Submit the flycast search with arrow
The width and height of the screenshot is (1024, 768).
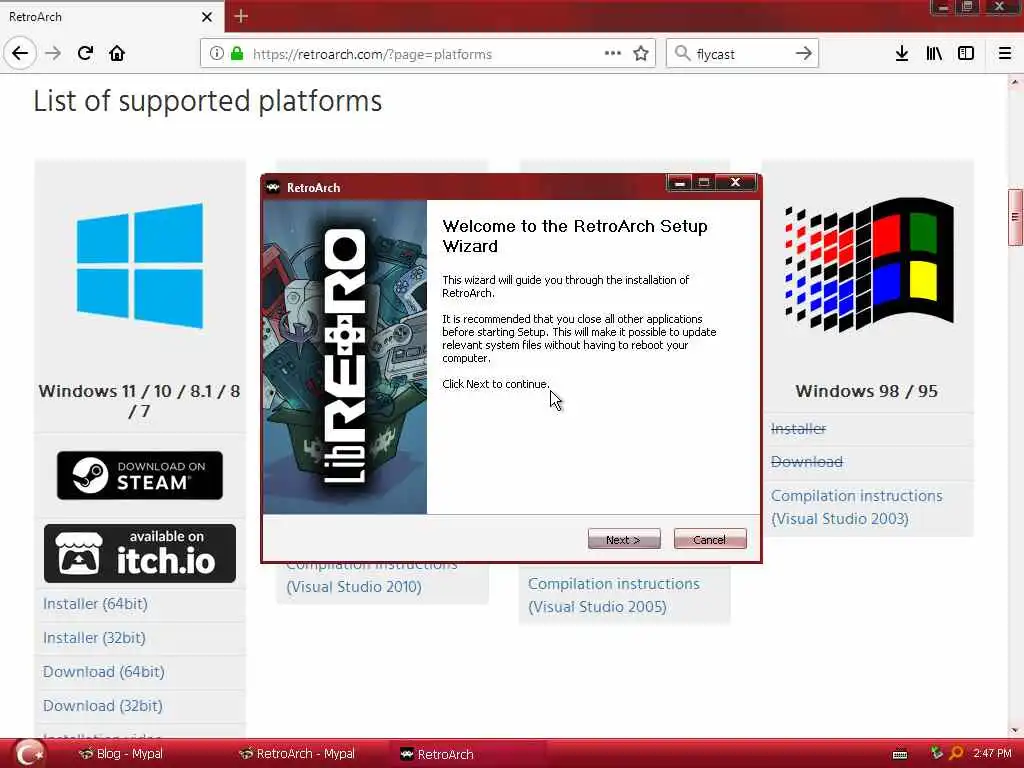tap(804, 53)
